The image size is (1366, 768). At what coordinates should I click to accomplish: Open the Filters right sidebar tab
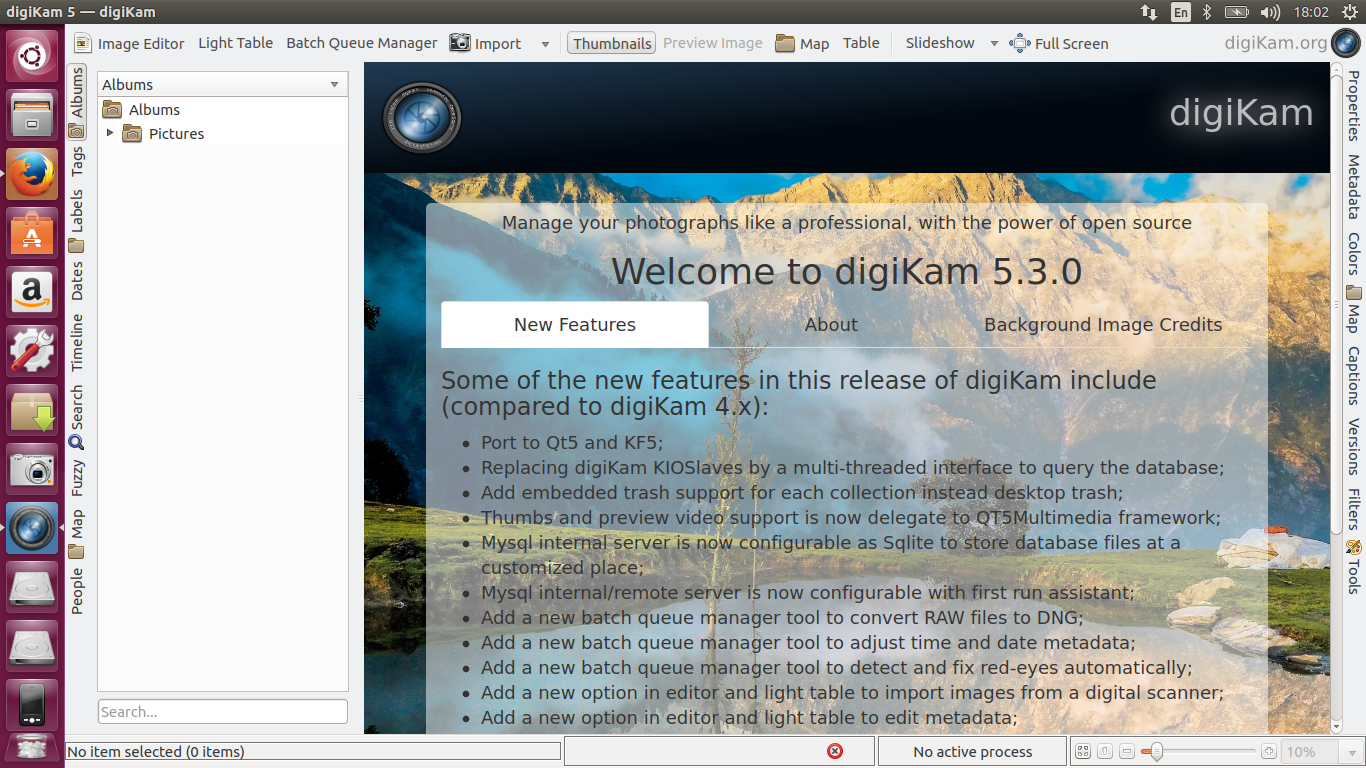(x=1353, y=509)
